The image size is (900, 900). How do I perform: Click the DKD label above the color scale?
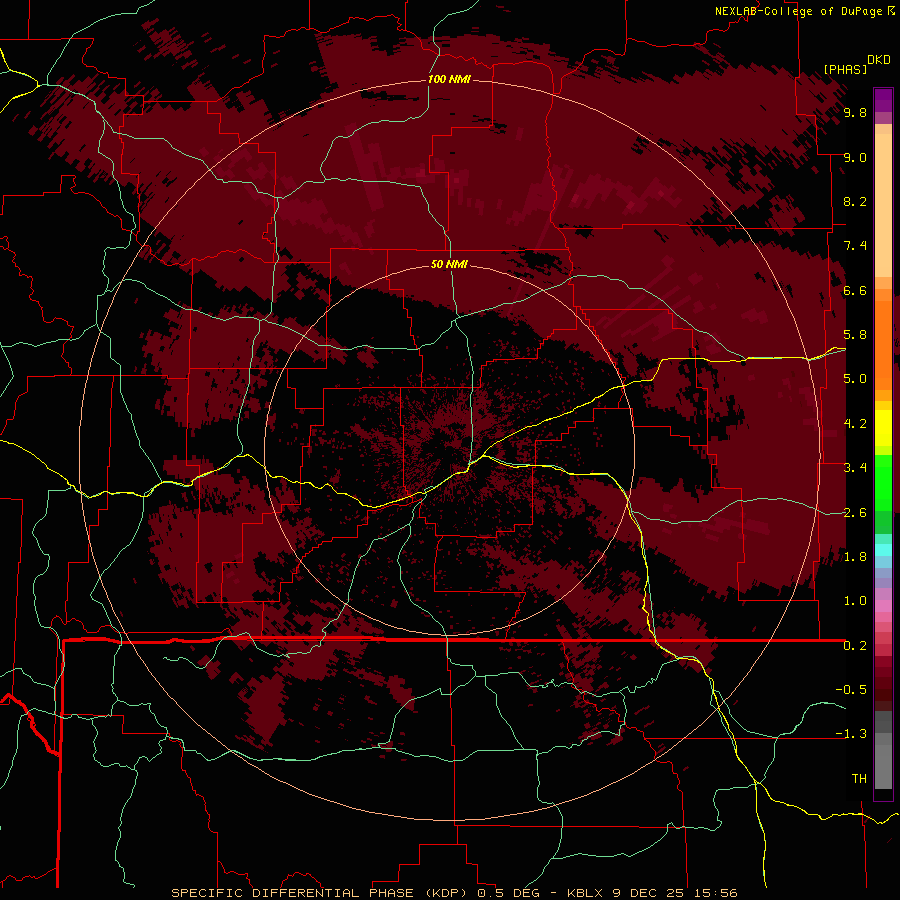pos(879,60)
